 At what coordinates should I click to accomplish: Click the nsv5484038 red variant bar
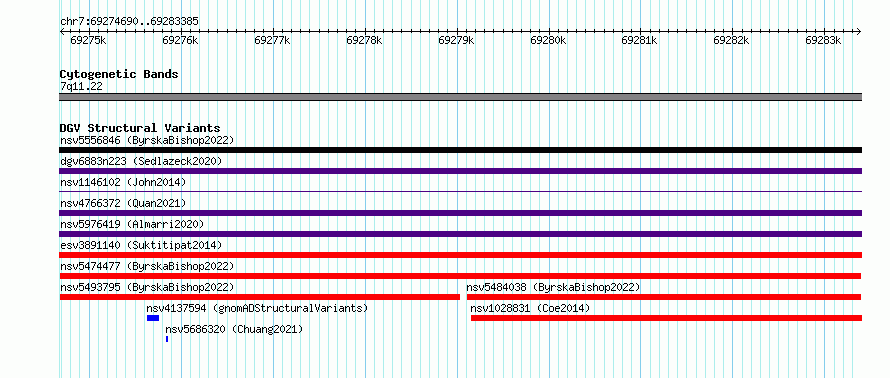(x=664, y=297)
